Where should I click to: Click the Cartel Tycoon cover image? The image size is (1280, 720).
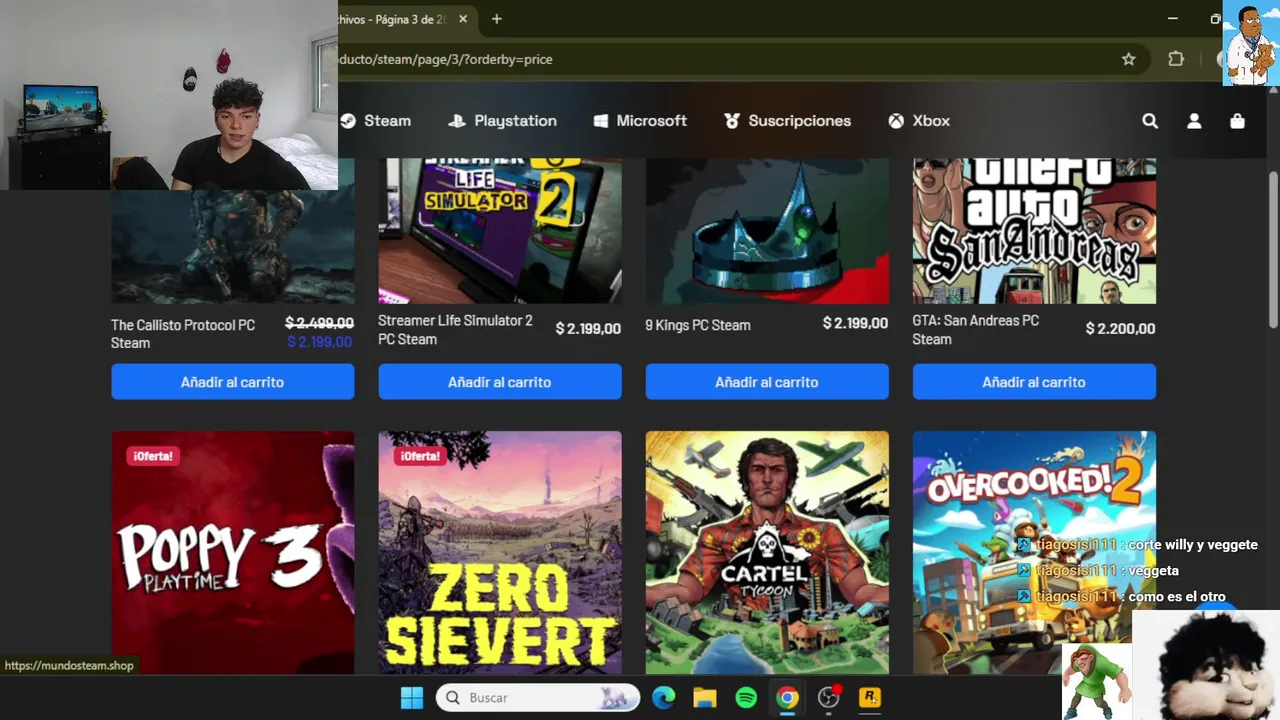pos(767,553)
